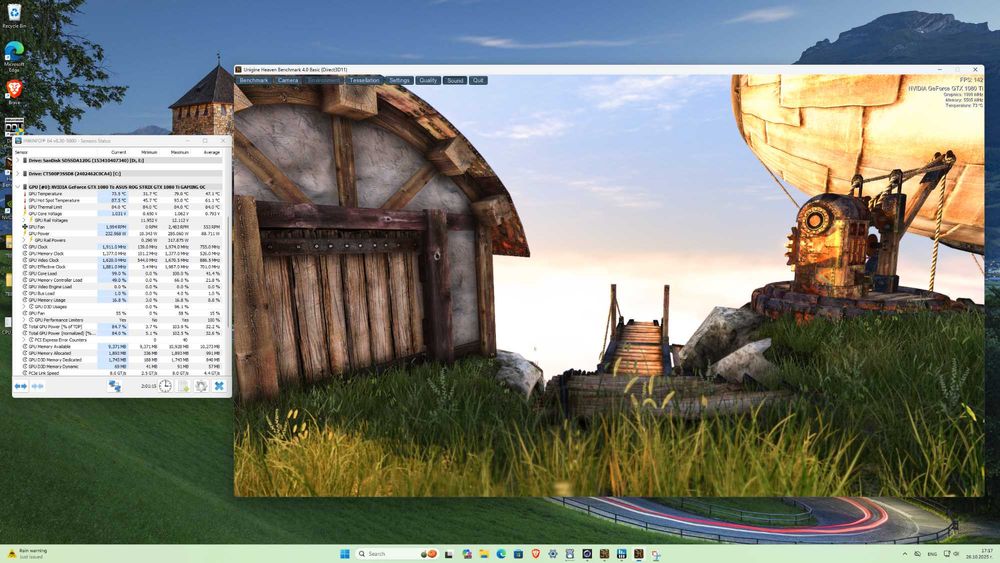The image size is (1000, 563).
Task: Select the GPU Memory Available row
Action: [x=121, y=346]
